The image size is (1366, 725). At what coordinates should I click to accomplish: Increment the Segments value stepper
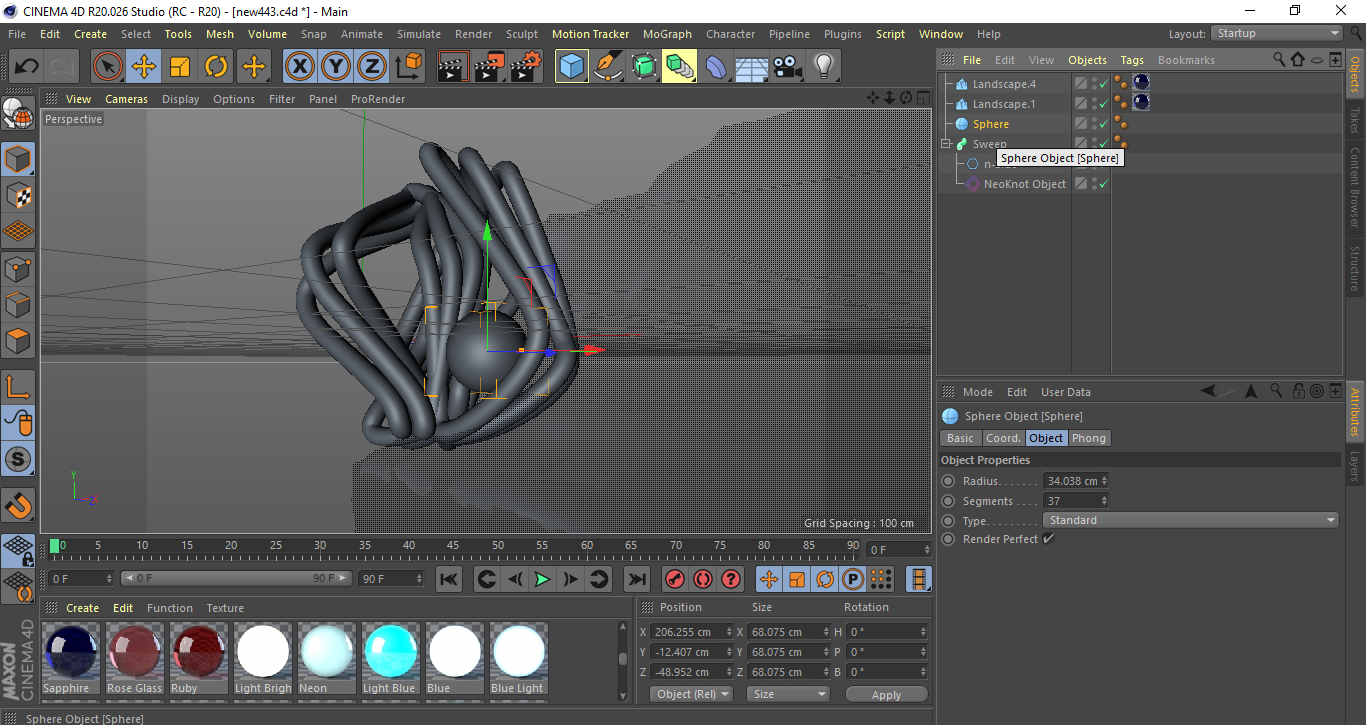[1104, 498]
